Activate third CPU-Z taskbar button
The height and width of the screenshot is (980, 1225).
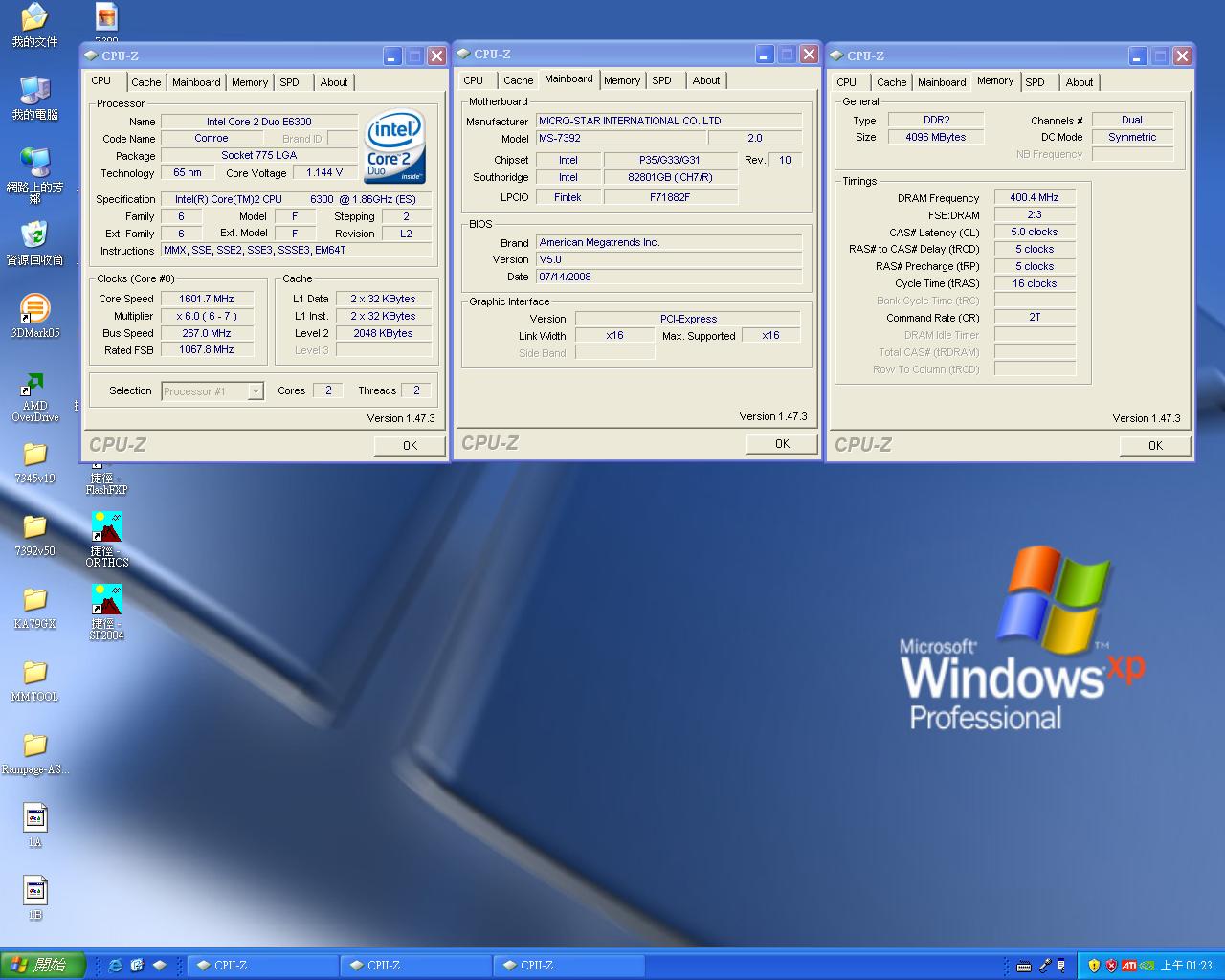pyautogui.click(x=568, y=966)
